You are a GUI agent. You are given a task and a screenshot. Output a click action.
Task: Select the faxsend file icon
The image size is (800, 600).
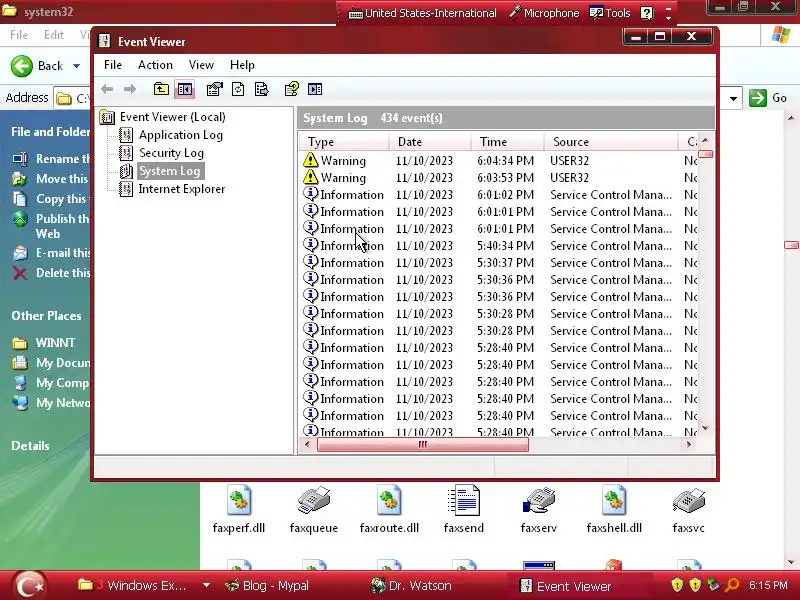(463, 500)
